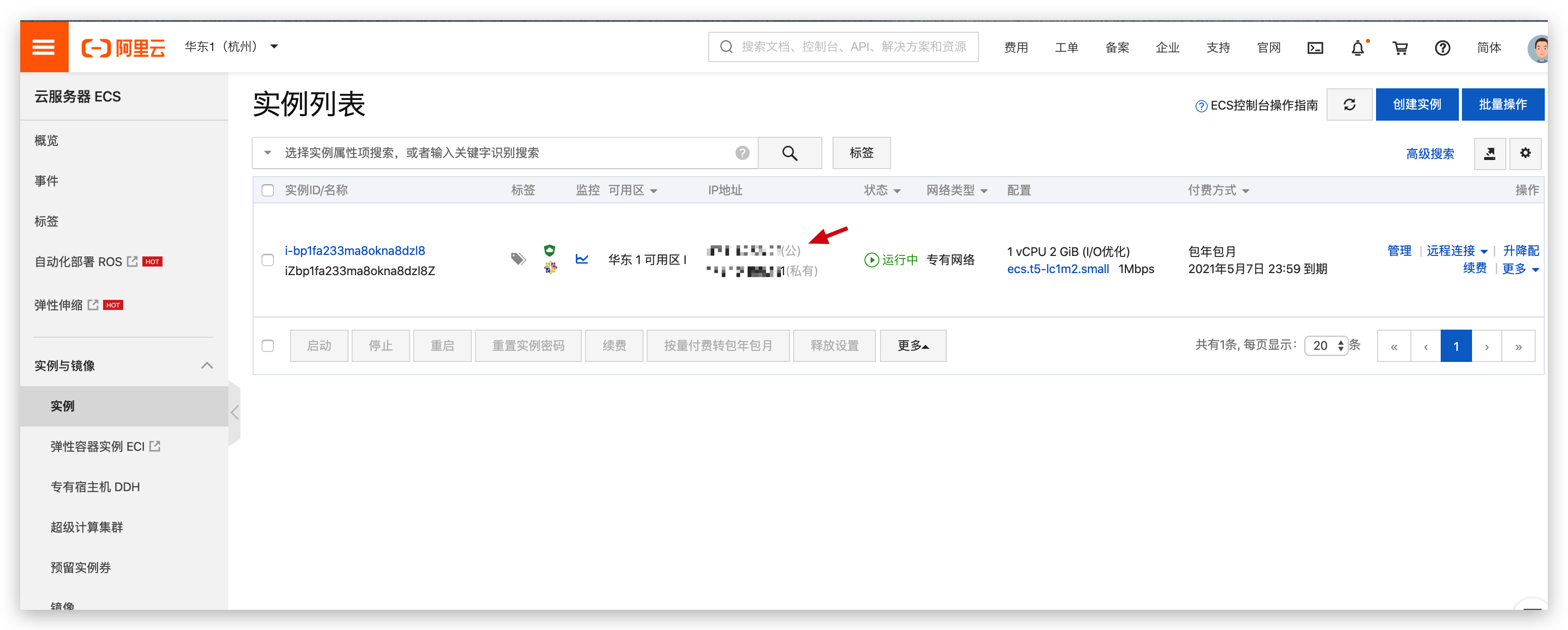Open the ecs.t5-lc1m2.small spec link
The height and width of the screenshot is (630, 1568).
[x=1058, y=269]
